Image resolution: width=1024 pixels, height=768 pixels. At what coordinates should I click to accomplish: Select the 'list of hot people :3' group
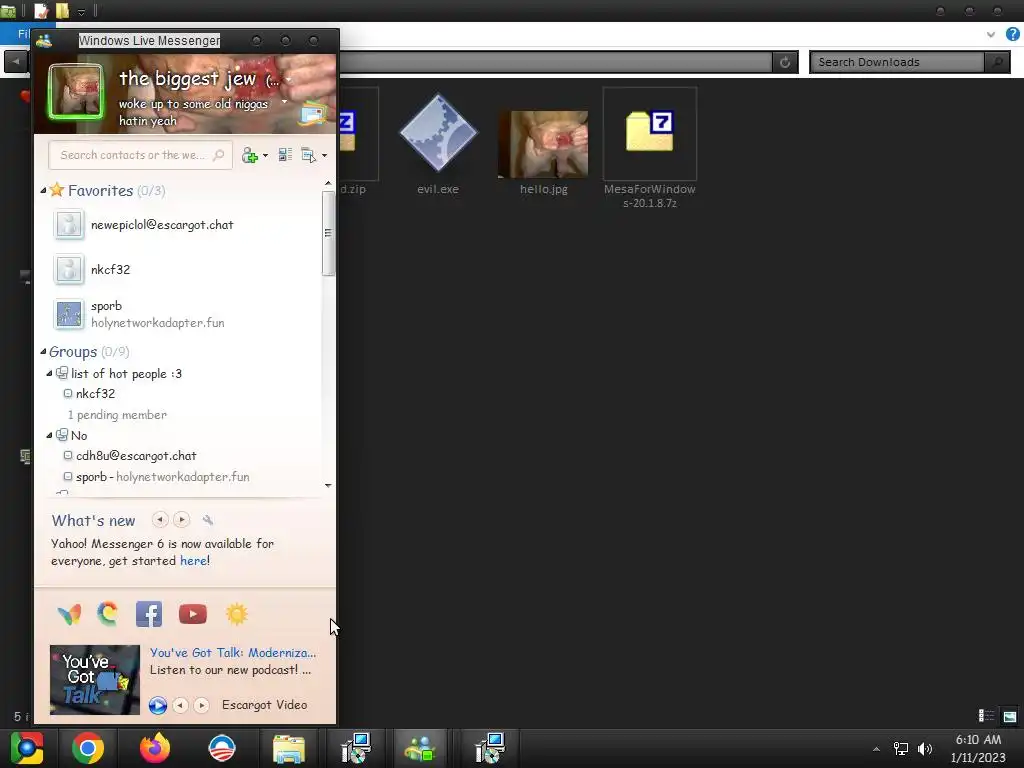[x=126, y=374]
